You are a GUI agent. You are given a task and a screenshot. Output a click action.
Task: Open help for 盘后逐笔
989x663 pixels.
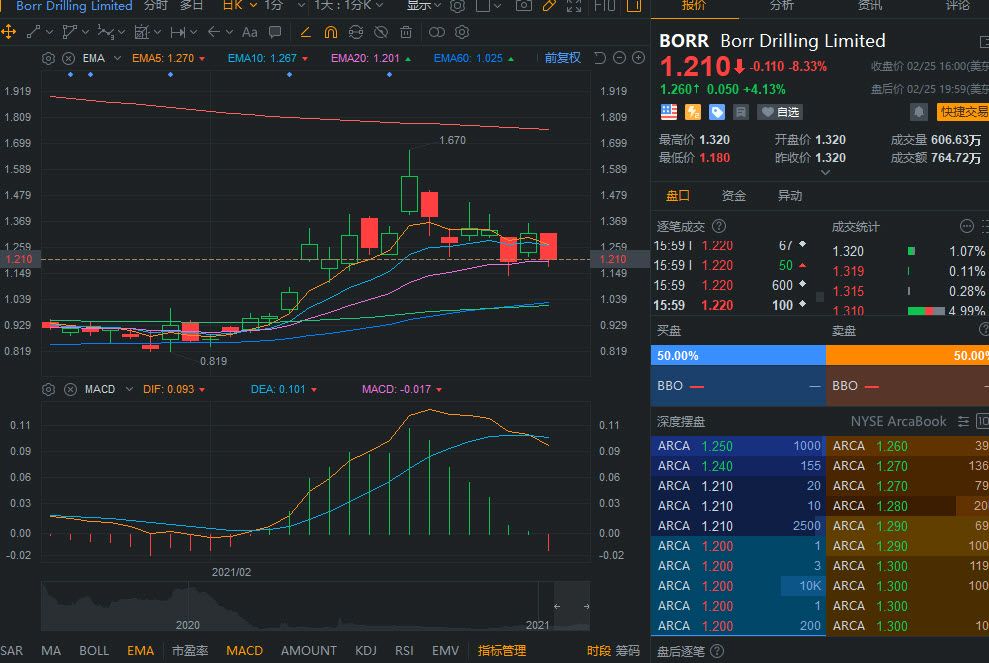(x=717, y=651)
